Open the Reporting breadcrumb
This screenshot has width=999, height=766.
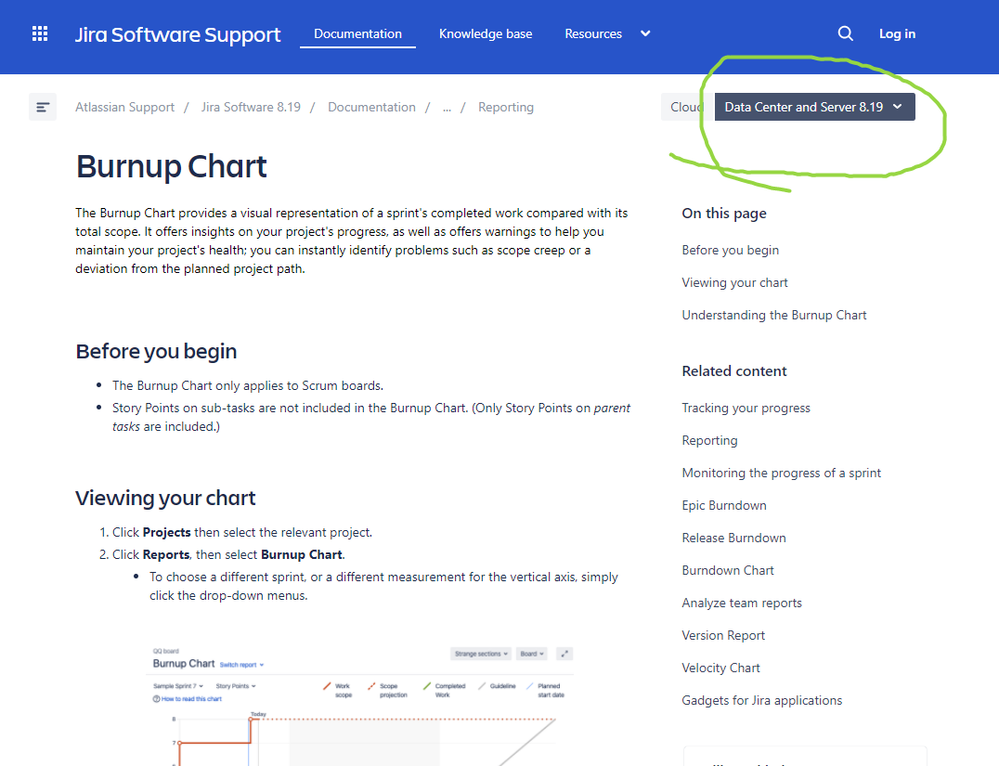(x=506, y=107)
